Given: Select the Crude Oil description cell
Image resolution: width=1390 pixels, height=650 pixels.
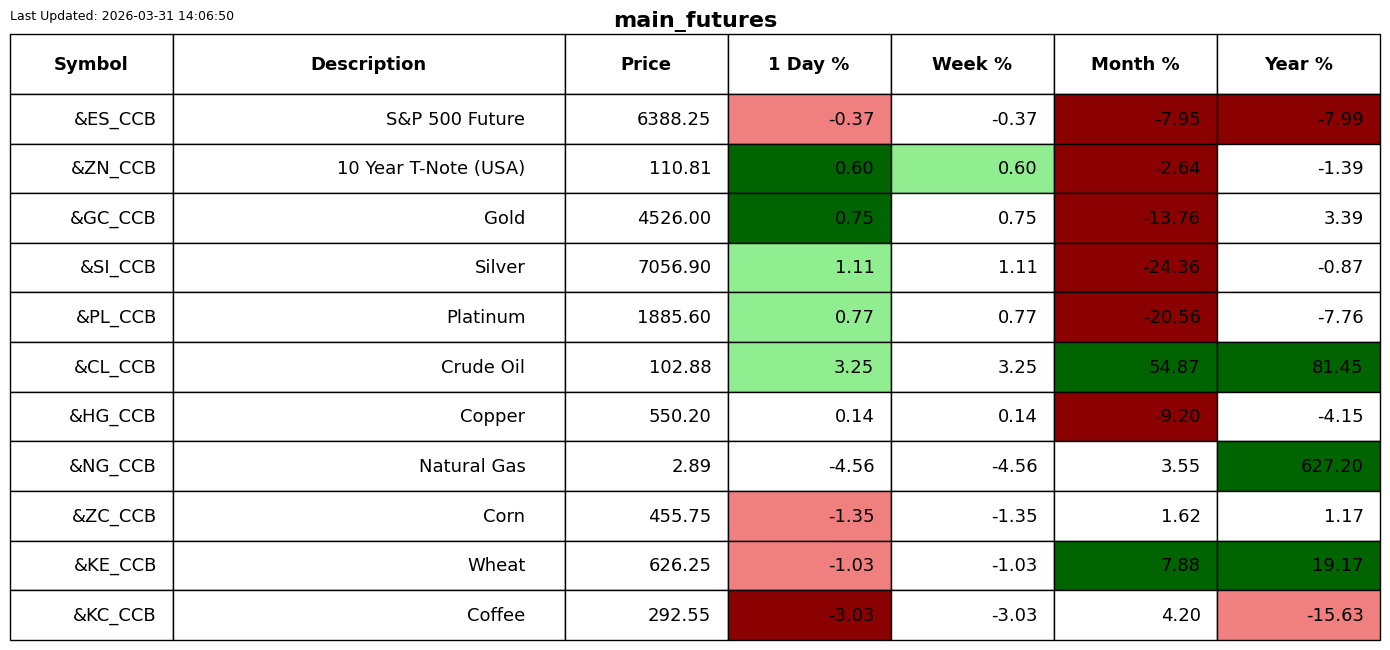Looking at the screenshot, I should click(483, 368).
